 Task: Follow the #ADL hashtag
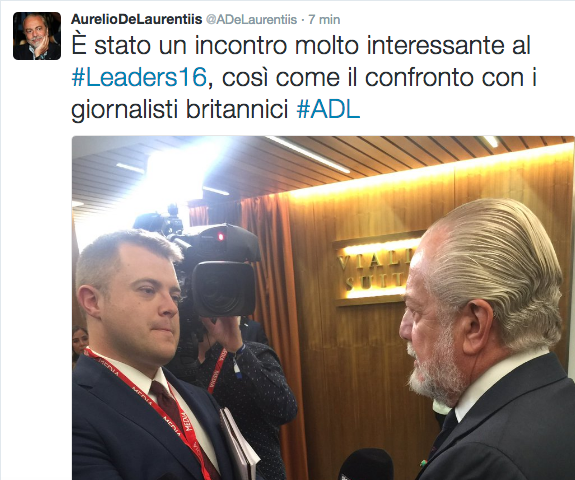(328, 109)
